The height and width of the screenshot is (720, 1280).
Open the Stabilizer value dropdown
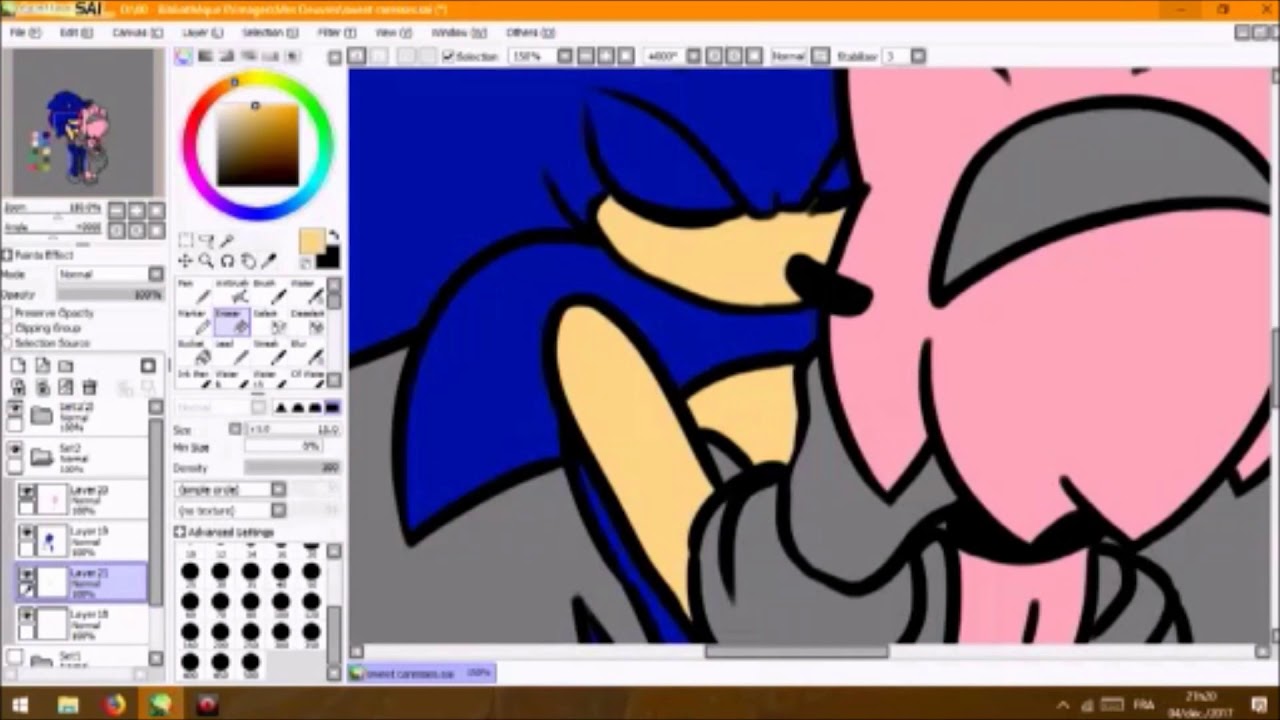coord(918,57)
